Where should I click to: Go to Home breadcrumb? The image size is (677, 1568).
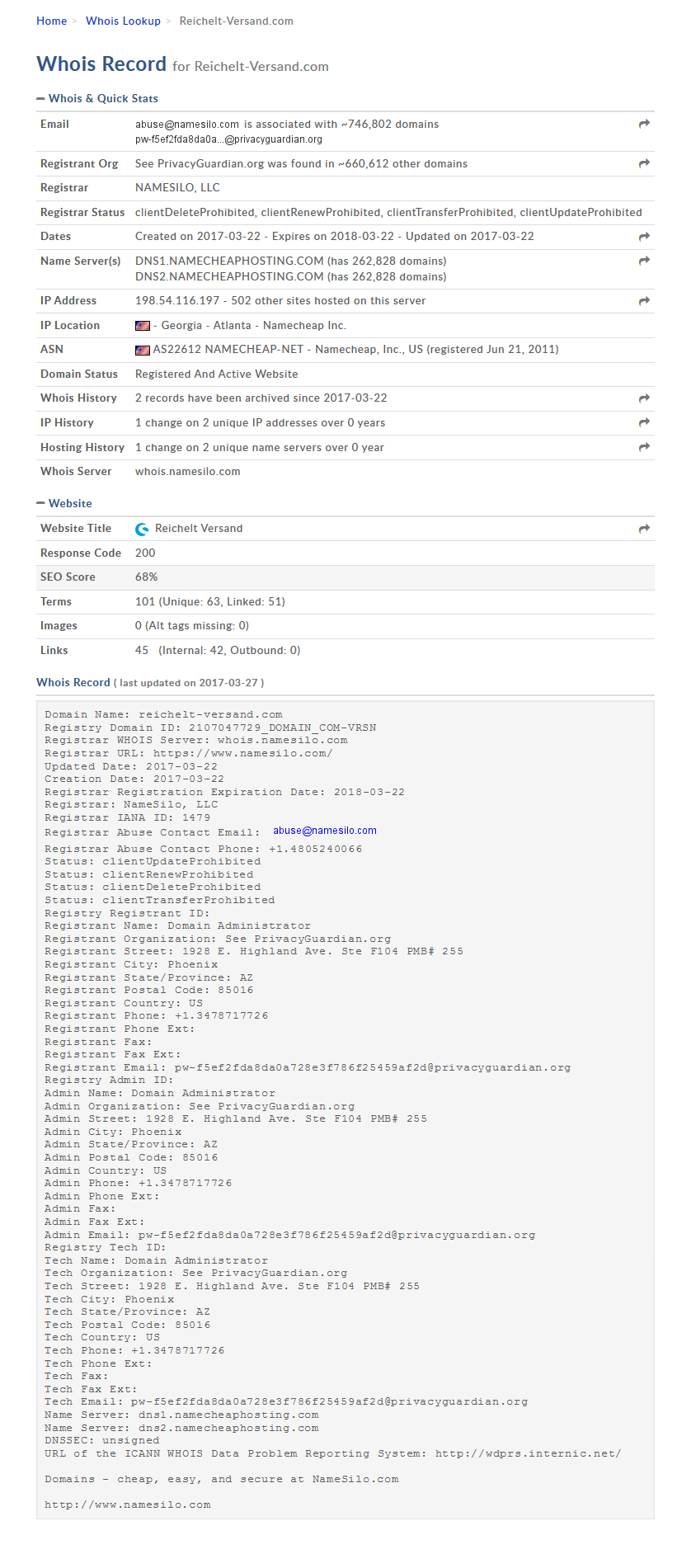[x=51, y=21]
